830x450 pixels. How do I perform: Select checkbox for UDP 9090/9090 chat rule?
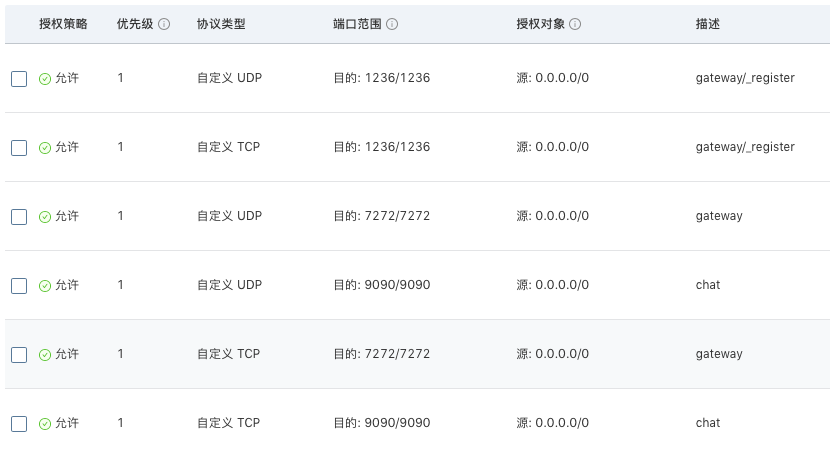click(19, 286)
